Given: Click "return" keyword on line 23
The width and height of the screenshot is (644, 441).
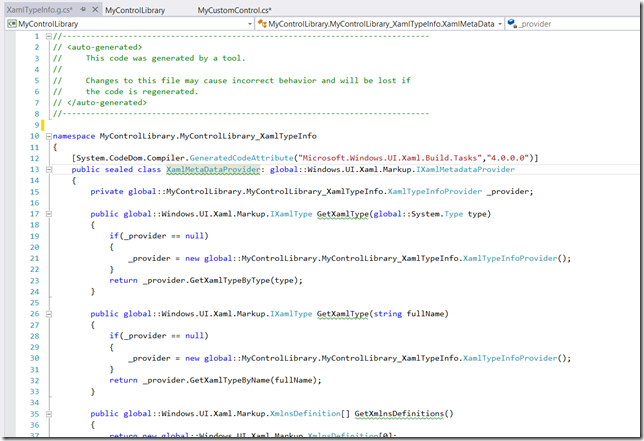Looking at the screenshot, I should click(123, 280).
